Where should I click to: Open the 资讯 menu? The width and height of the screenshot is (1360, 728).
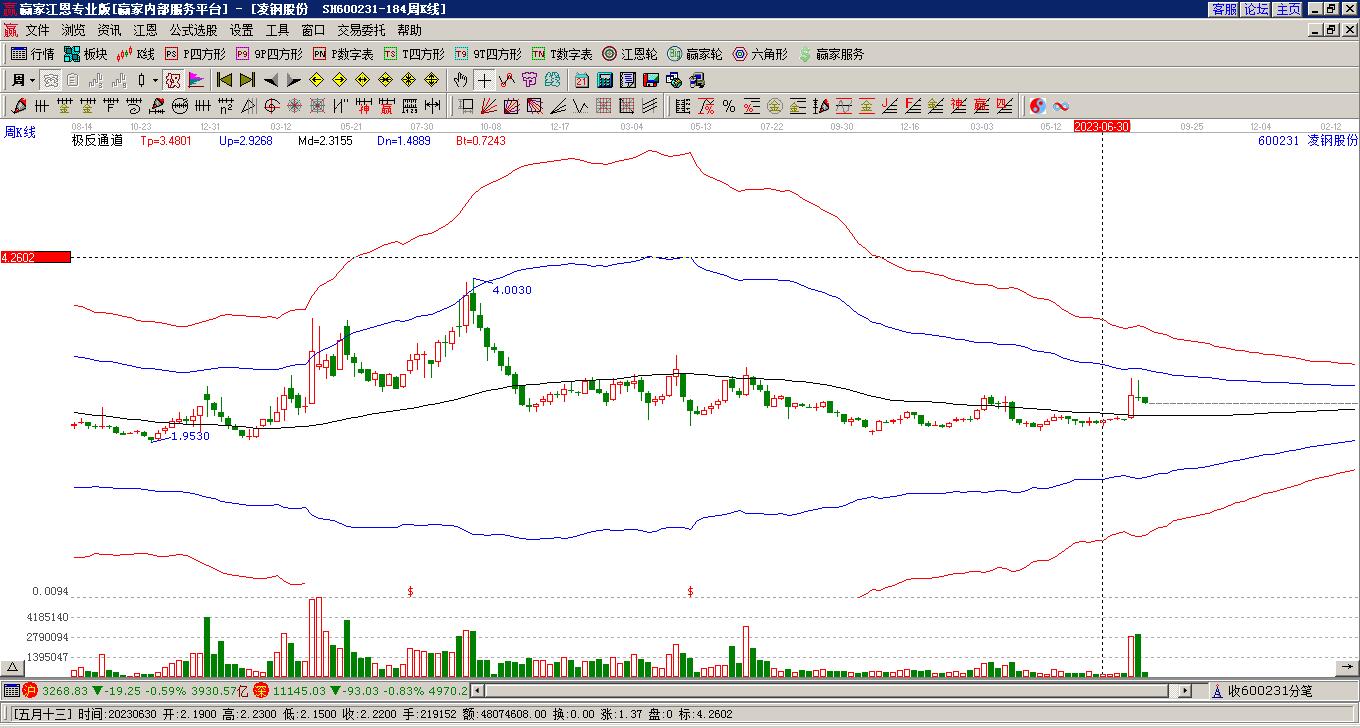[109, 31]
